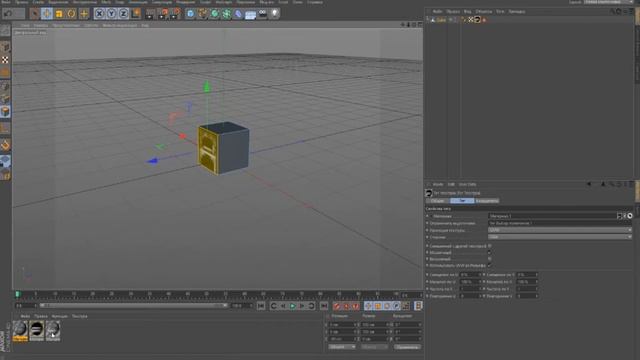640x360 pixels.
Task: Click the Record Active Objects button
Action: coord(337,306)
